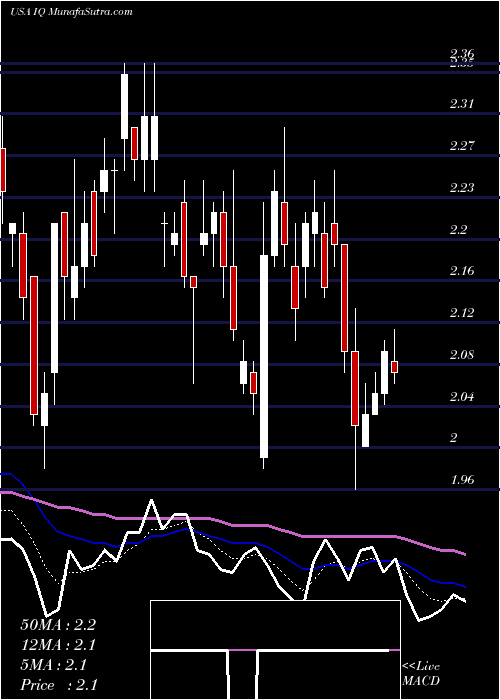Click the 2.16 price axis label
Image resolution: width=500 pixels, height=700 pixels.
461,271
